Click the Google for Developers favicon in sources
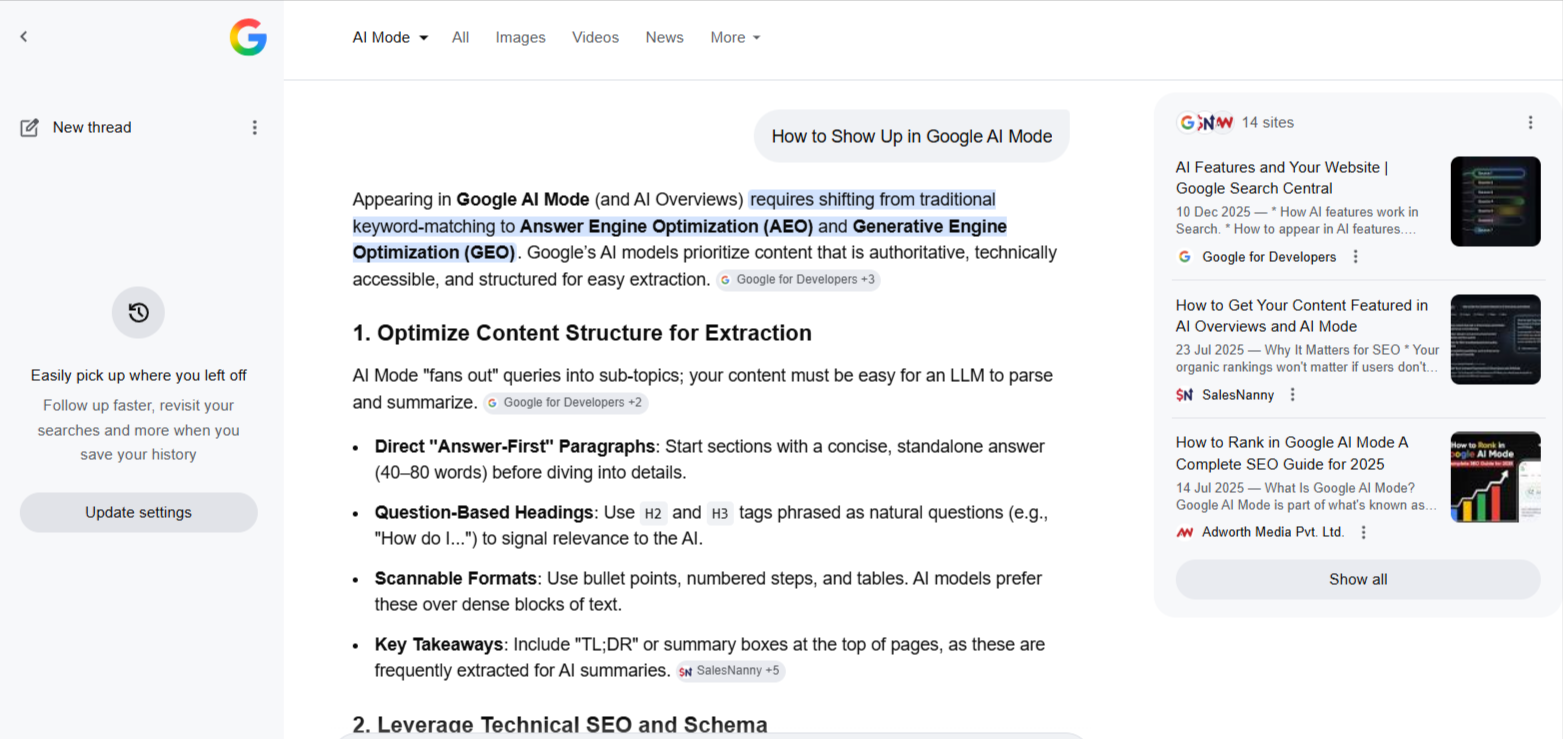This screenshot has width=1563, height=739. [x=1185, y=257]
